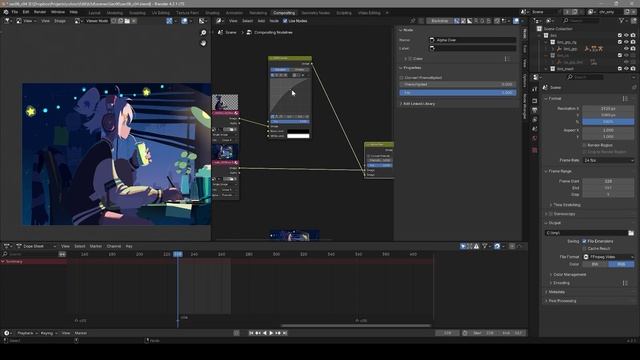Collapse the Frame Range panel
Viewport: 640px width, 360px height.
coord(546,171)
